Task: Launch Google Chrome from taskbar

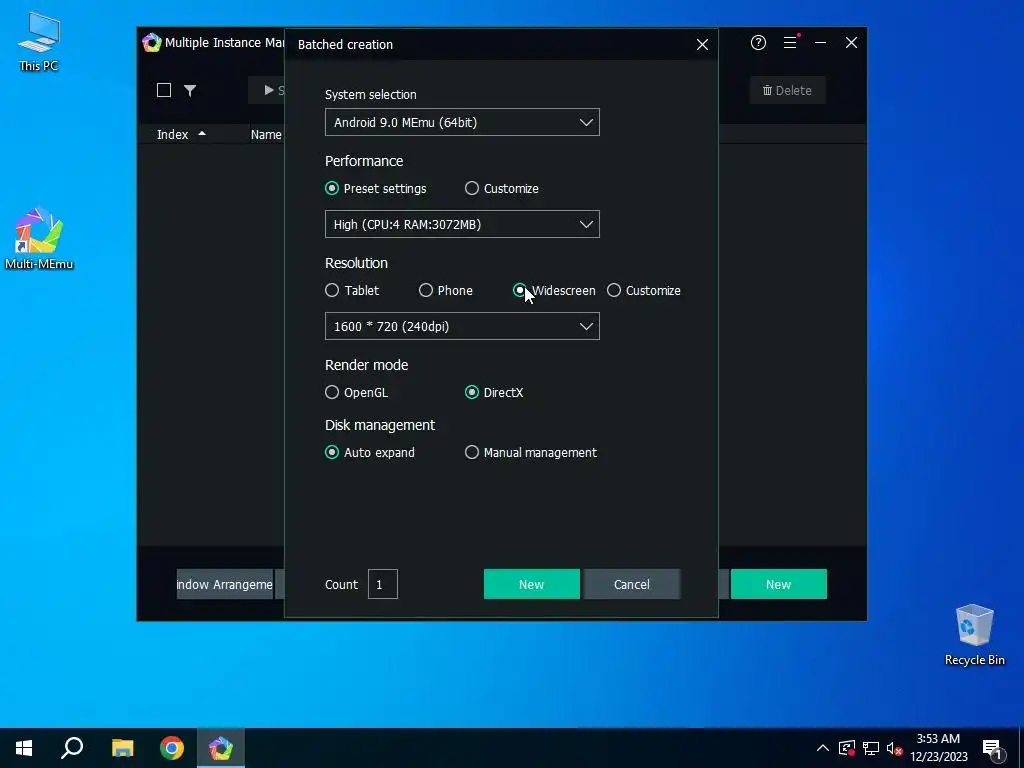Action: 172,748
